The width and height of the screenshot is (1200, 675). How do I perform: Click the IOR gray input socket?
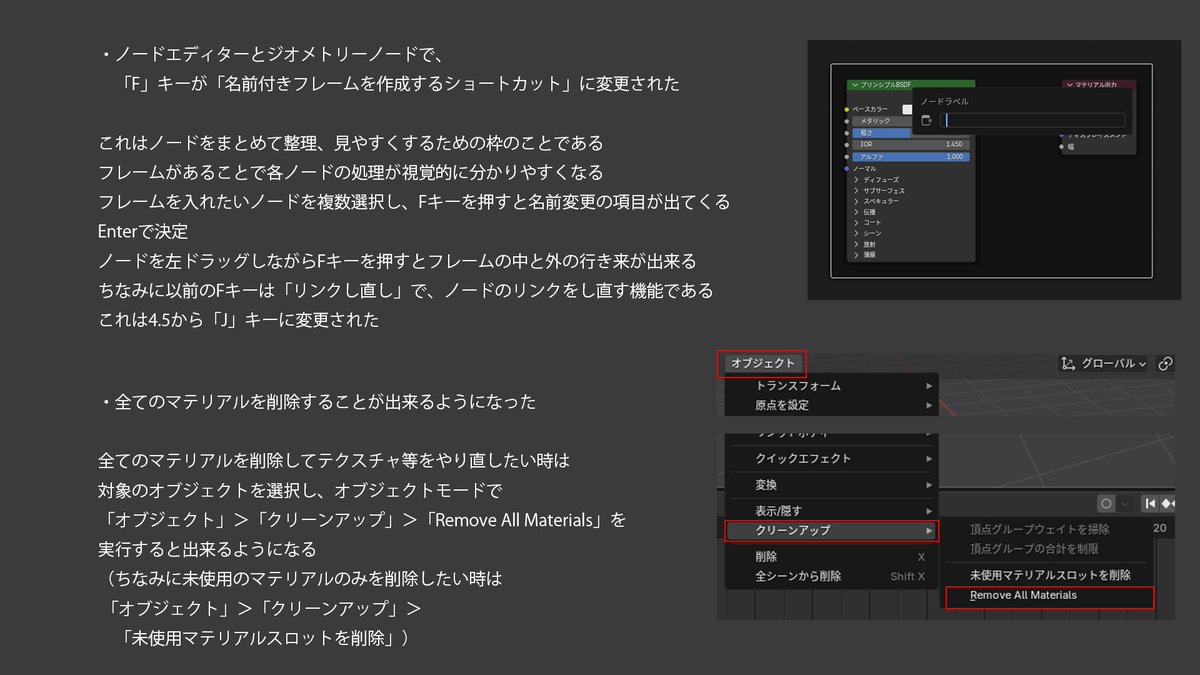coord(847,145)
